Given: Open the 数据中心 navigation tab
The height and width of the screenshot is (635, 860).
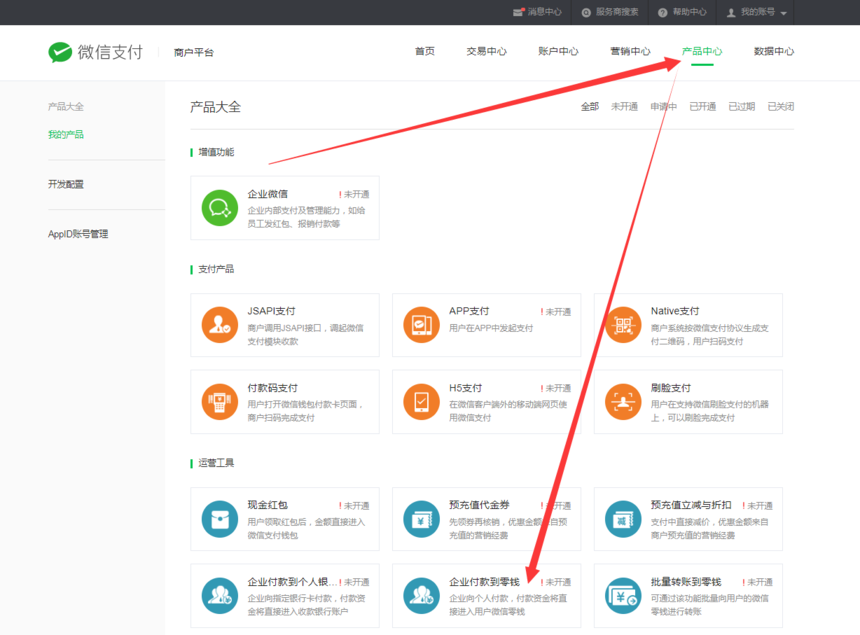Looking at the screenshot, I should click(774, 52).
